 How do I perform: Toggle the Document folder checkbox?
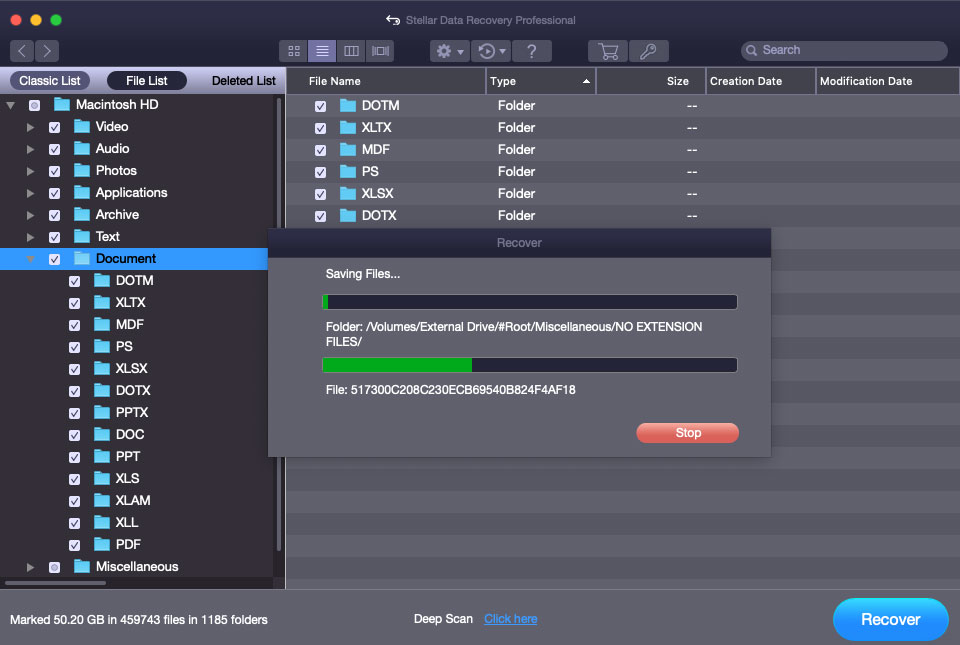54,259
